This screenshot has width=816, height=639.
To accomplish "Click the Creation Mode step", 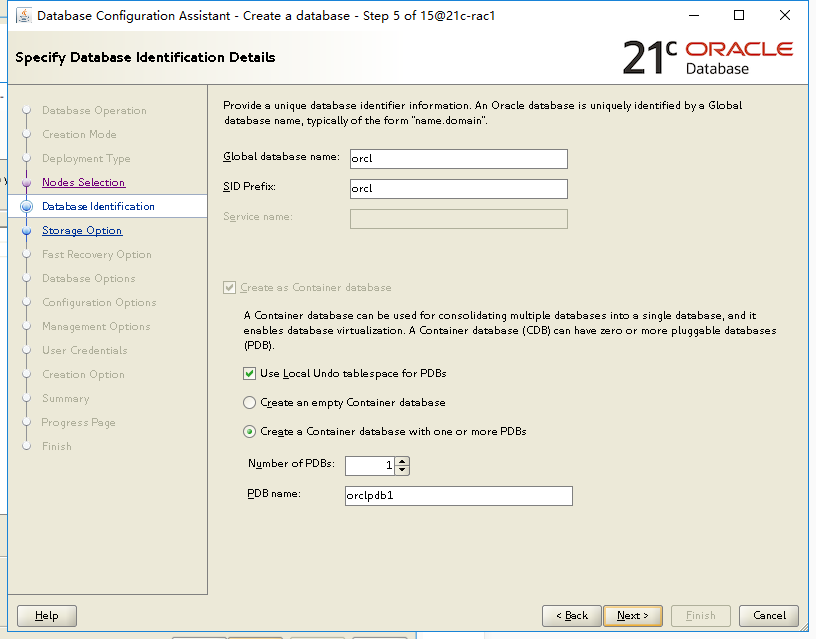I will [79, 134].
